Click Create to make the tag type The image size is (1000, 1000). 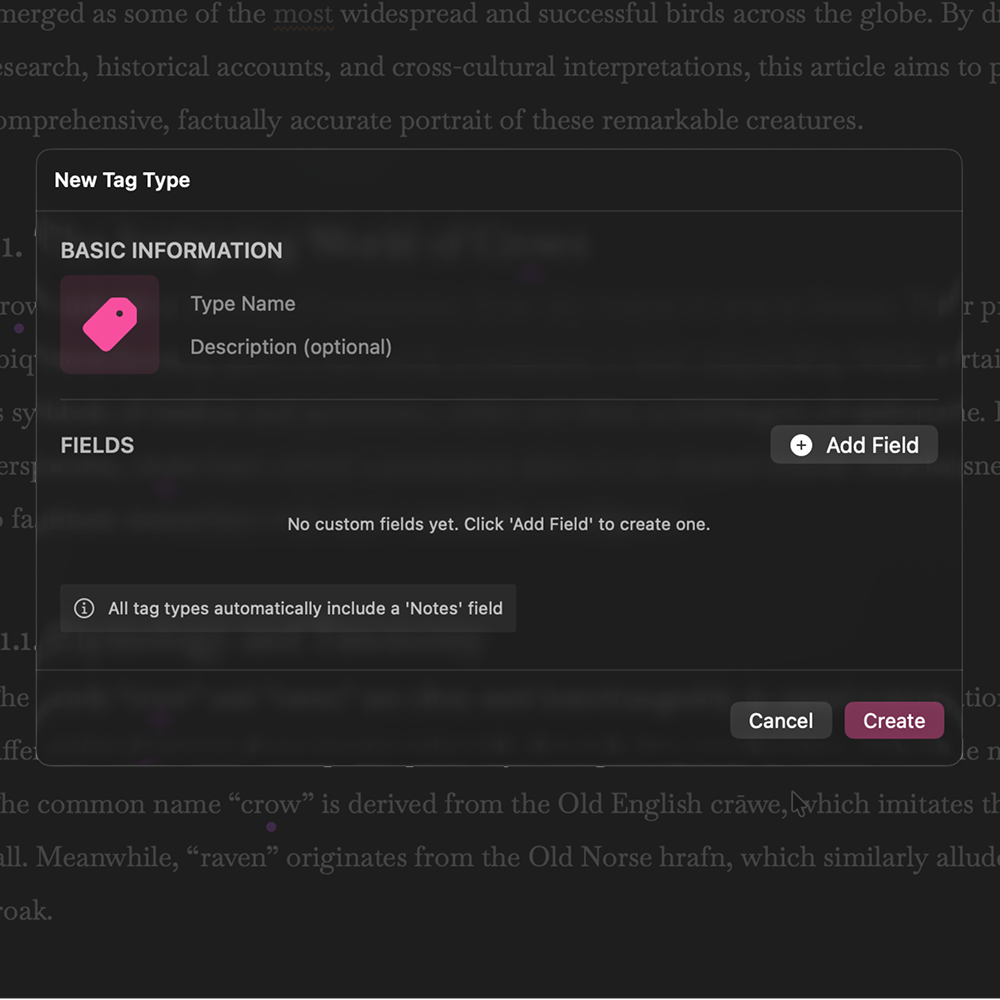point(893,721)
